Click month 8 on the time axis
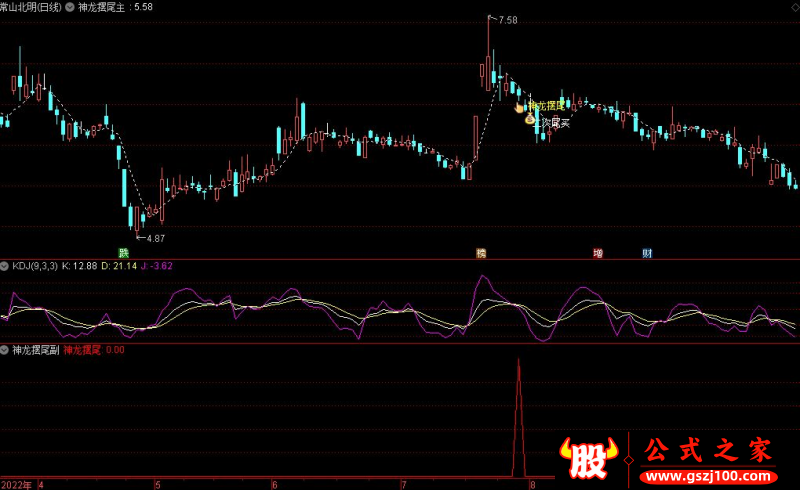This screenshot has height=490, width=800. [533, 485]
